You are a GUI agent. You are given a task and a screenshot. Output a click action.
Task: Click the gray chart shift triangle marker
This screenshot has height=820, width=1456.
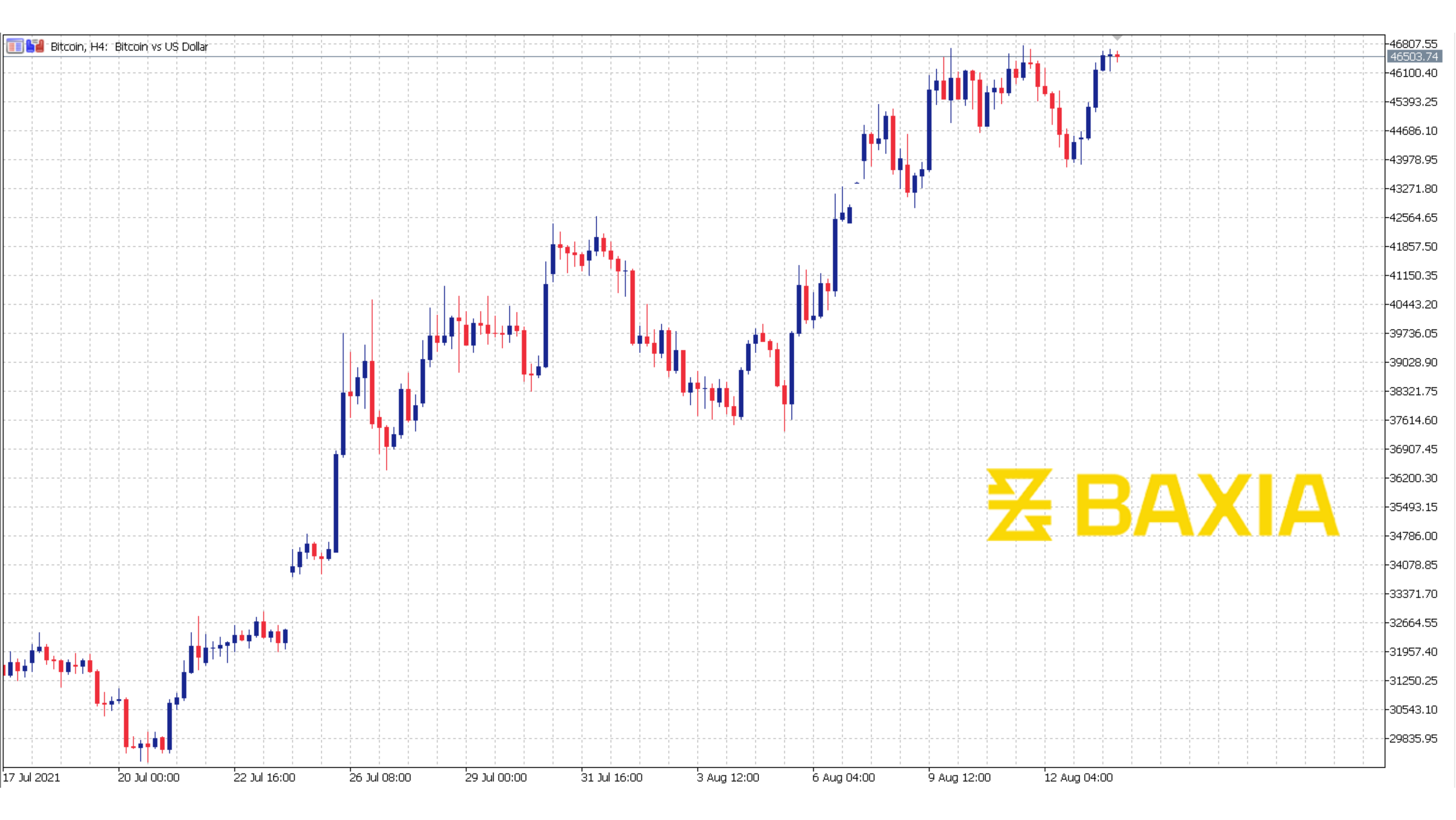(x=1117, y=37)
